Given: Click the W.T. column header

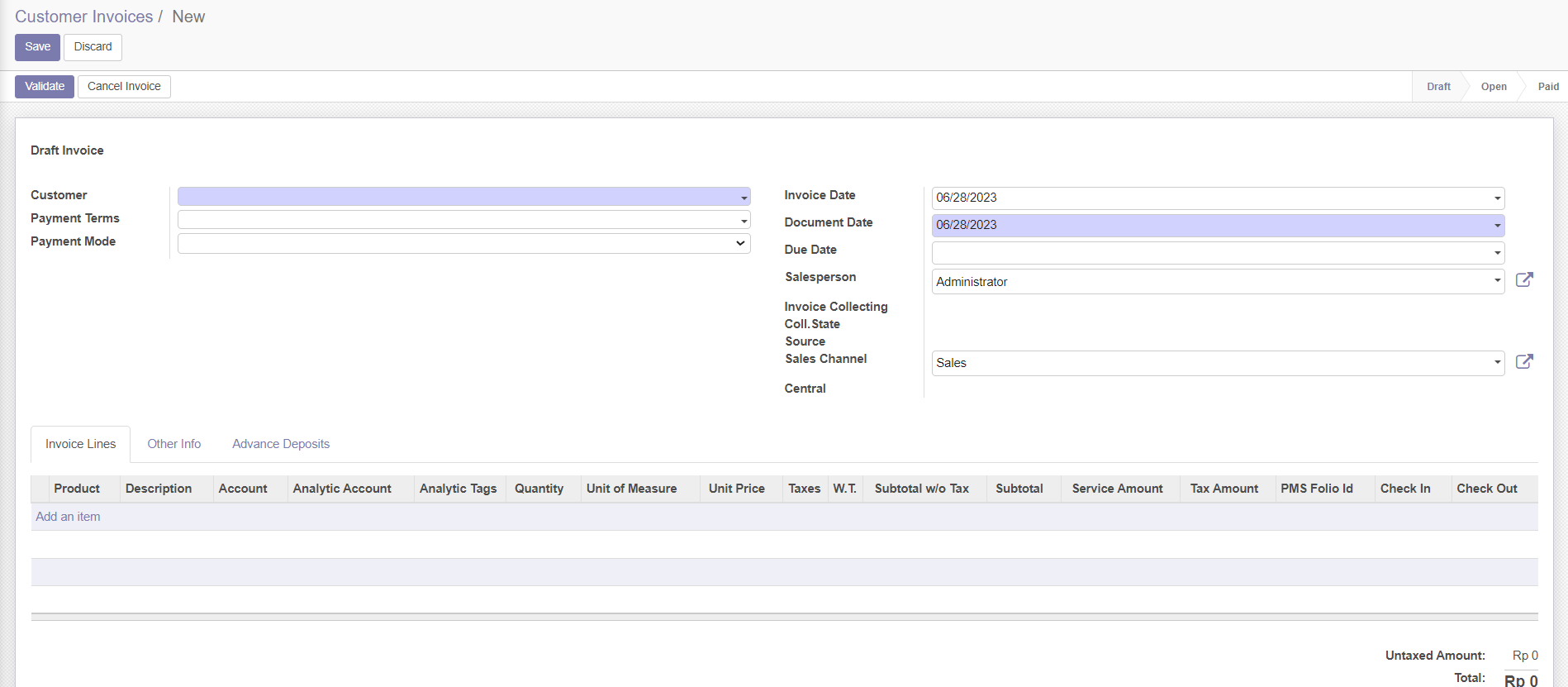Looking at the screenshot, I should 844,489.
